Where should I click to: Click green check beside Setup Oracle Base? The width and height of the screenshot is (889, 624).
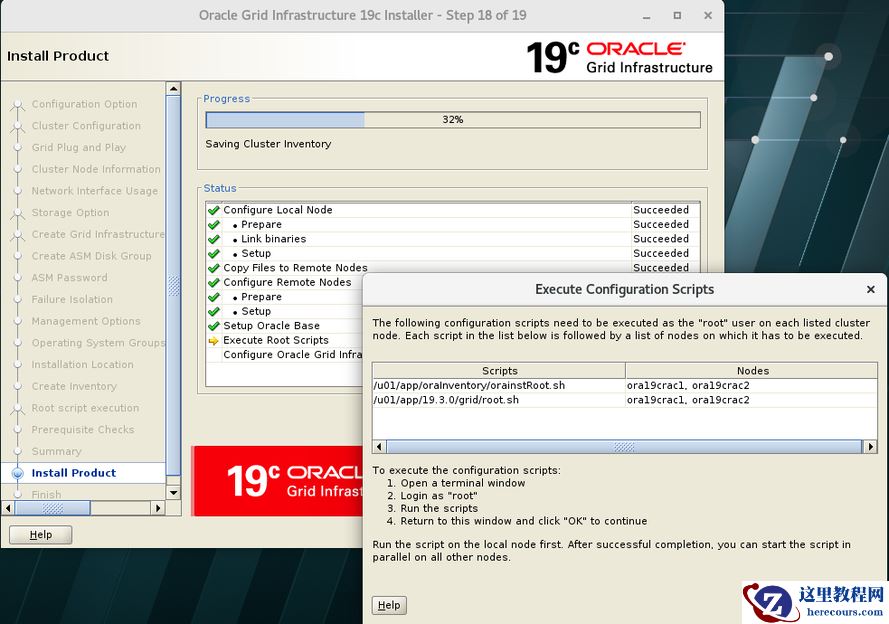214,326
